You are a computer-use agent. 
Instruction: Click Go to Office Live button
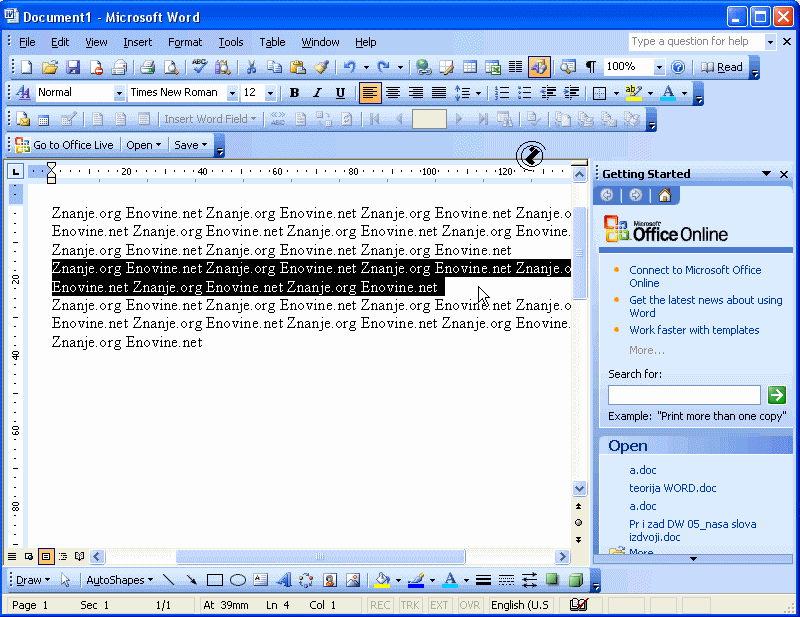pos(65,145)
